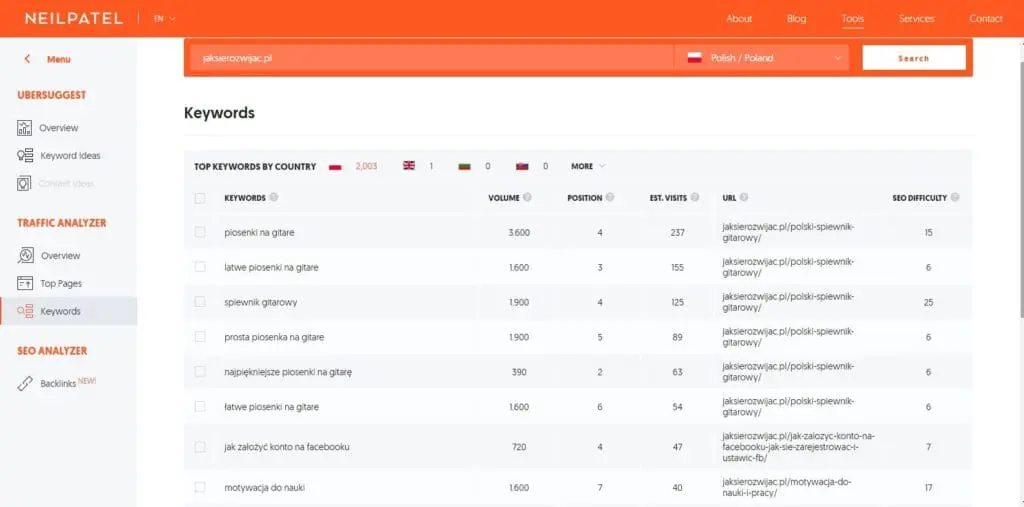1024x507 pixels.
Task: Open the Services menu item
Action: 916,19
